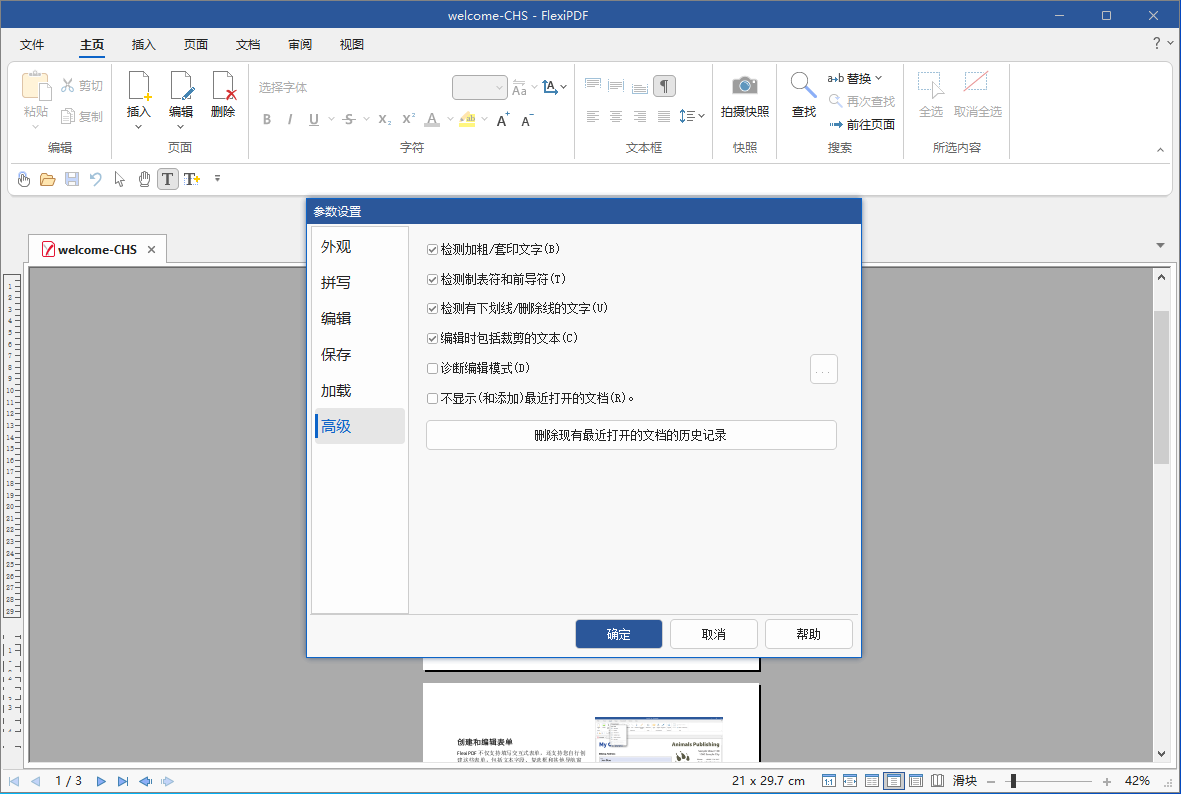
Task: Click the actual size 1:1 view icon
Action: [x=829, y=781]
